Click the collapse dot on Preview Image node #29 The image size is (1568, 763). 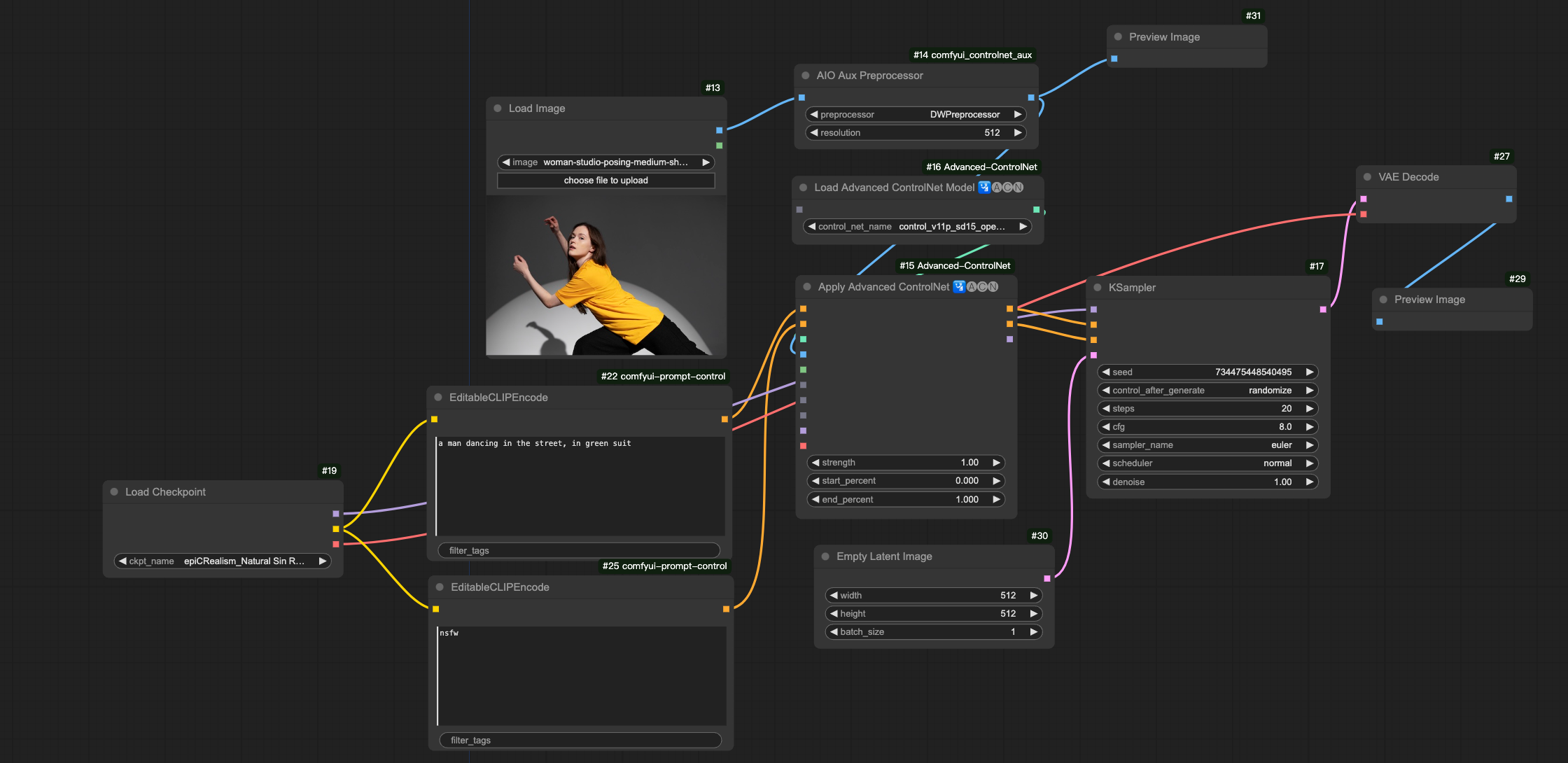pos(1383,299)
